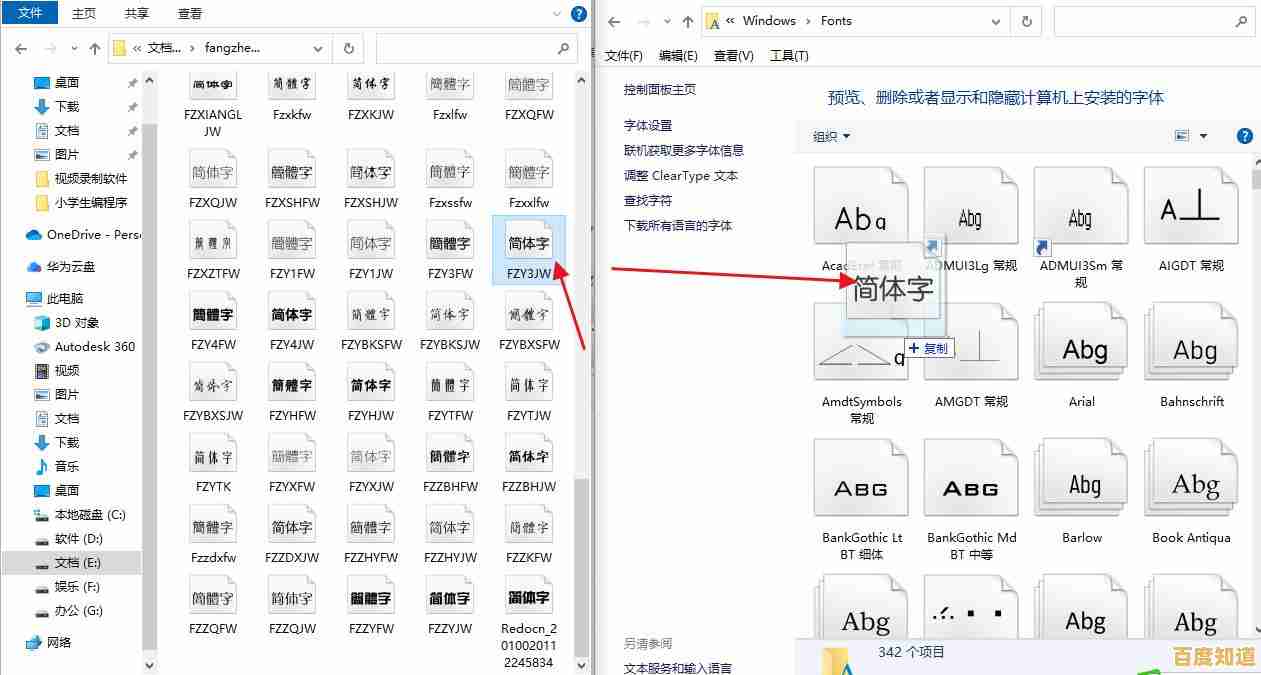Click the search box in the left window

coord(477,48)
